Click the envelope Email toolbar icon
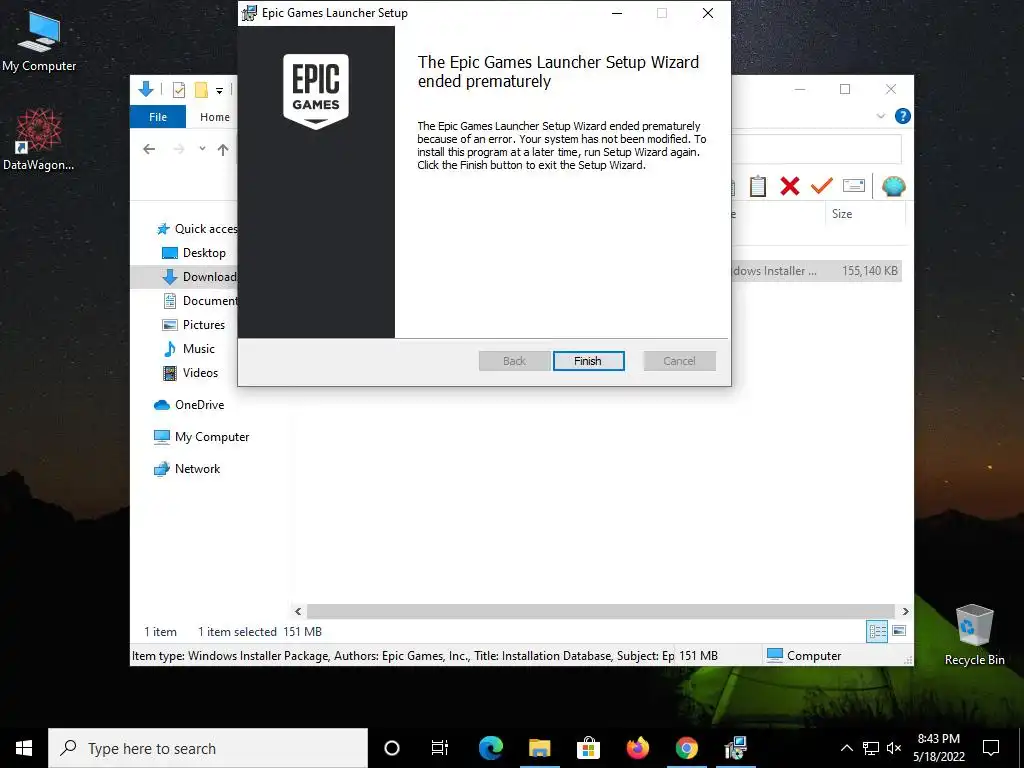Viewport: 1024px width, 768px height. click(x=854, y=186)
